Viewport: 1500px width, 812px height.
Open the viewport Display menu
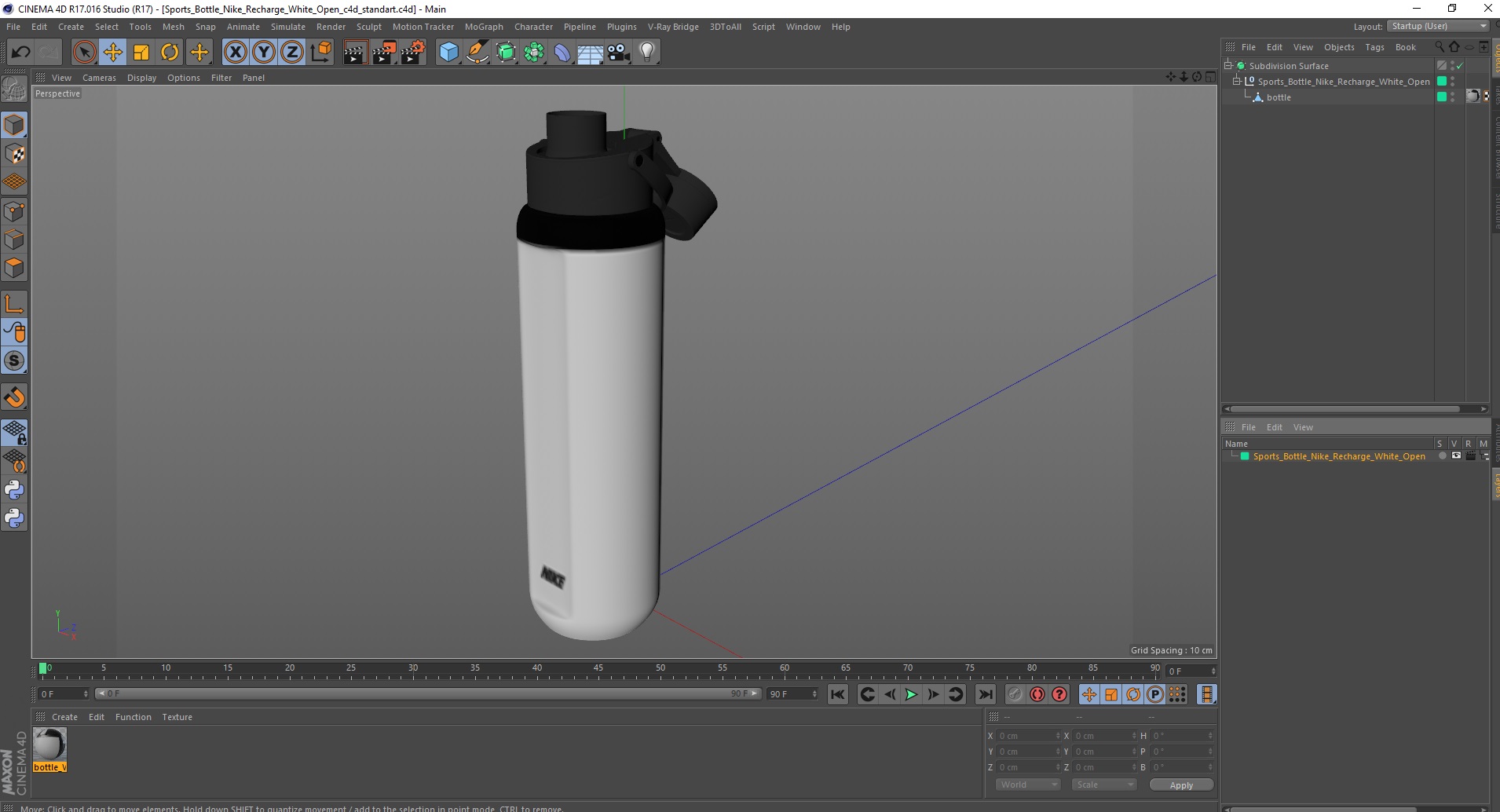141,78
